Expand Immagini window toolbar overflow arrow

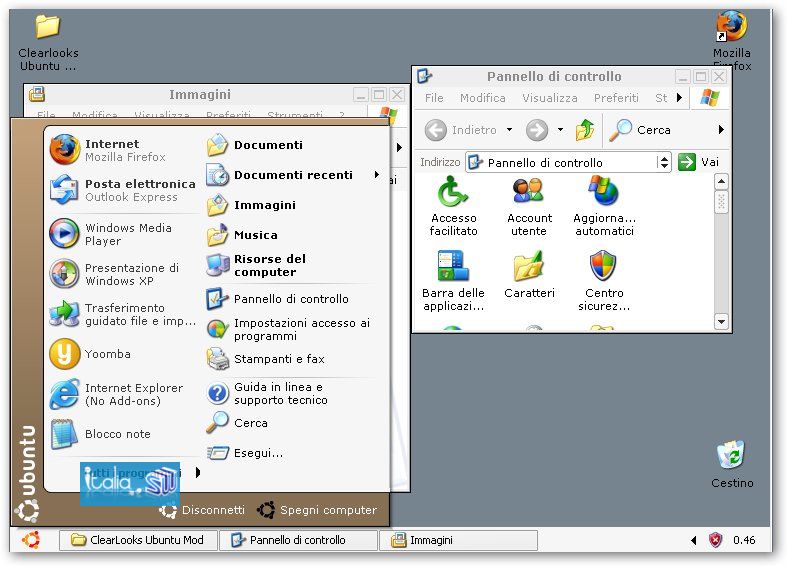click(x=400, y=148)
